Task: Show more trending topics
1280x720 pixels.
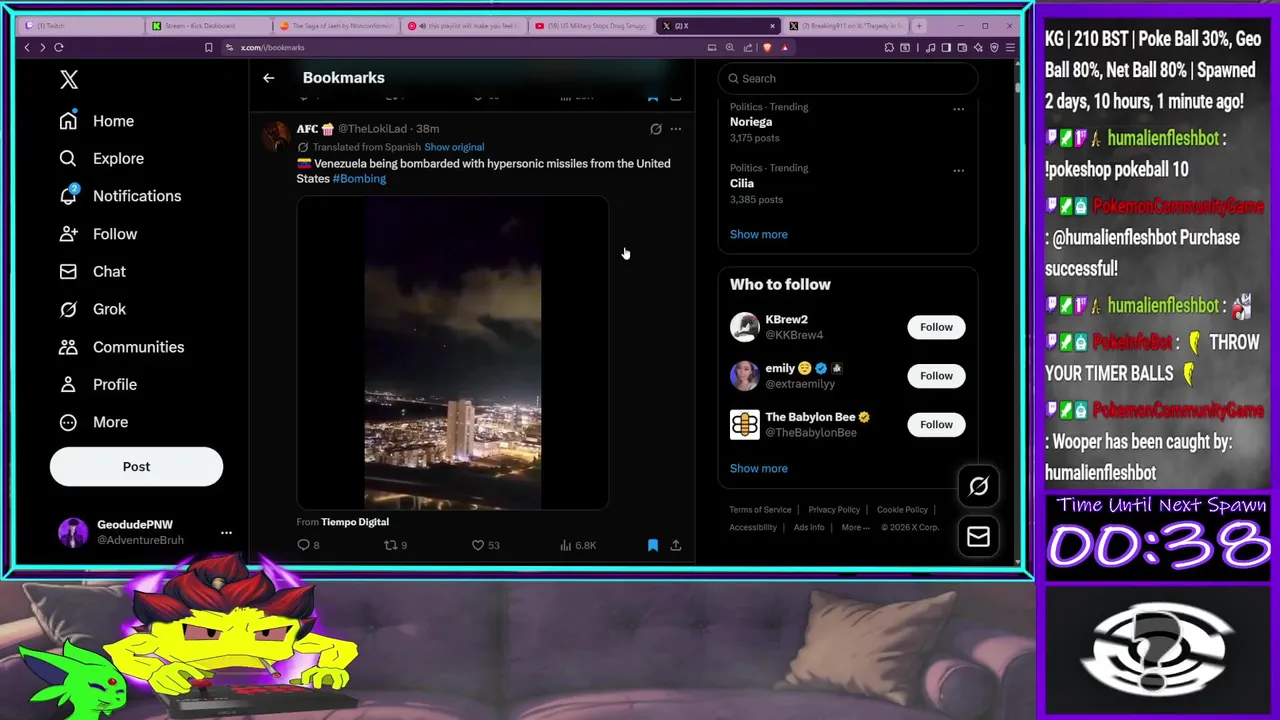Action: point(758,234)
